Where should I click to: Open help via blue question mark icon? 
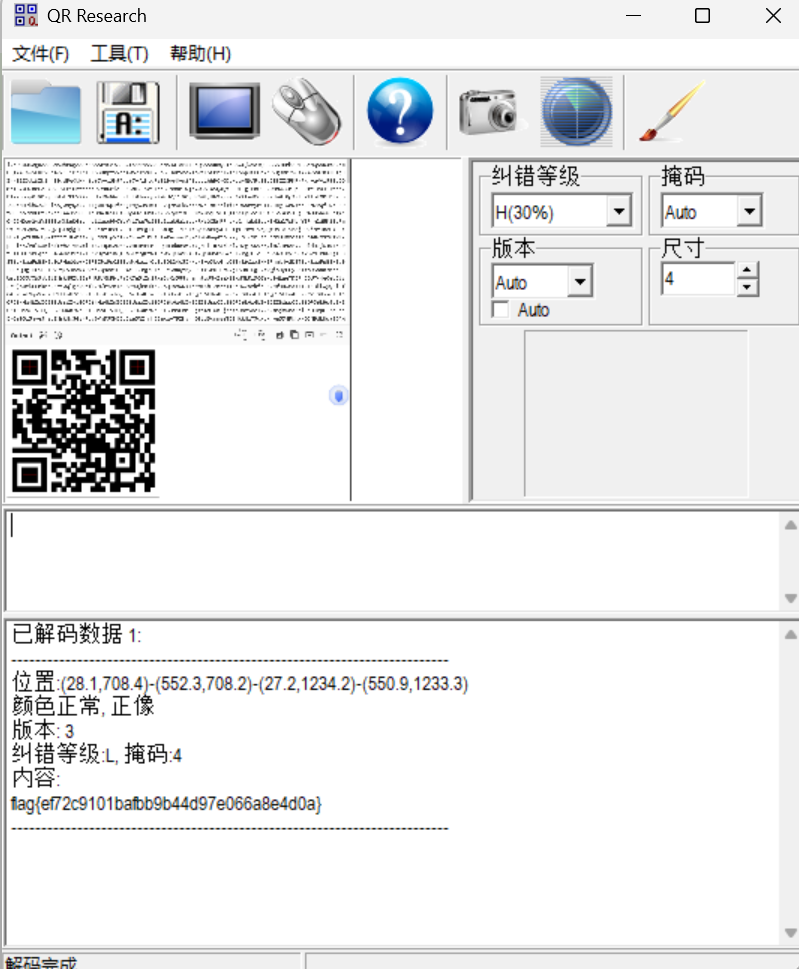(400, 111)
